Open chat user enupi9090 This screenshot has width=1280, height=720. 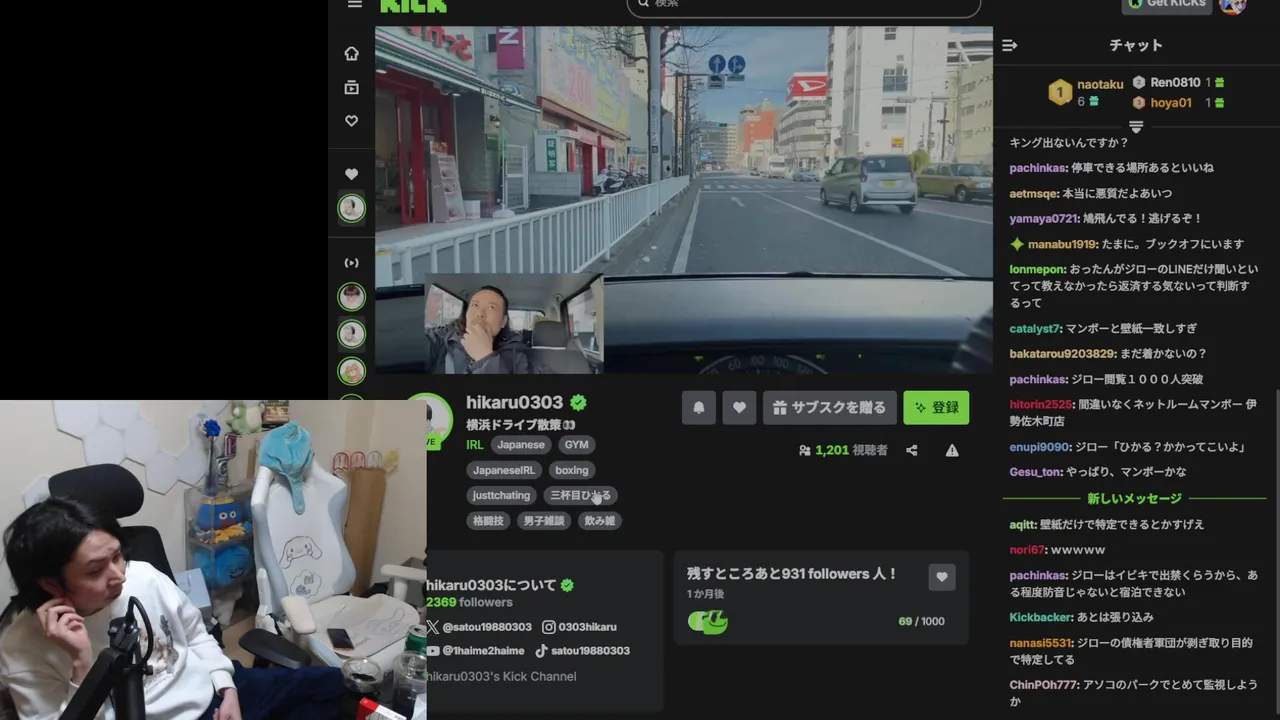1040,447
